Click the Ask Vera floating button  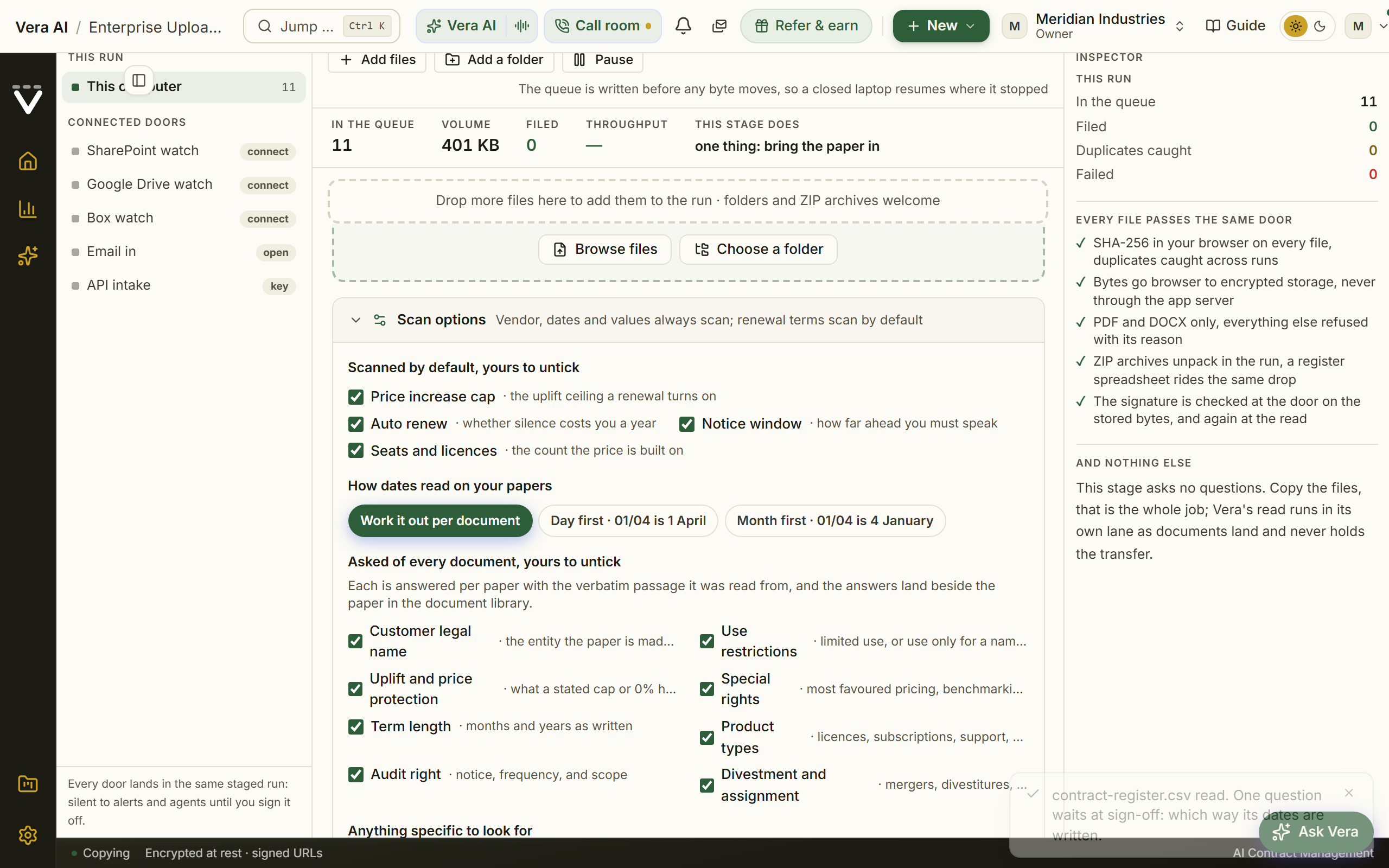(1316, 832)
